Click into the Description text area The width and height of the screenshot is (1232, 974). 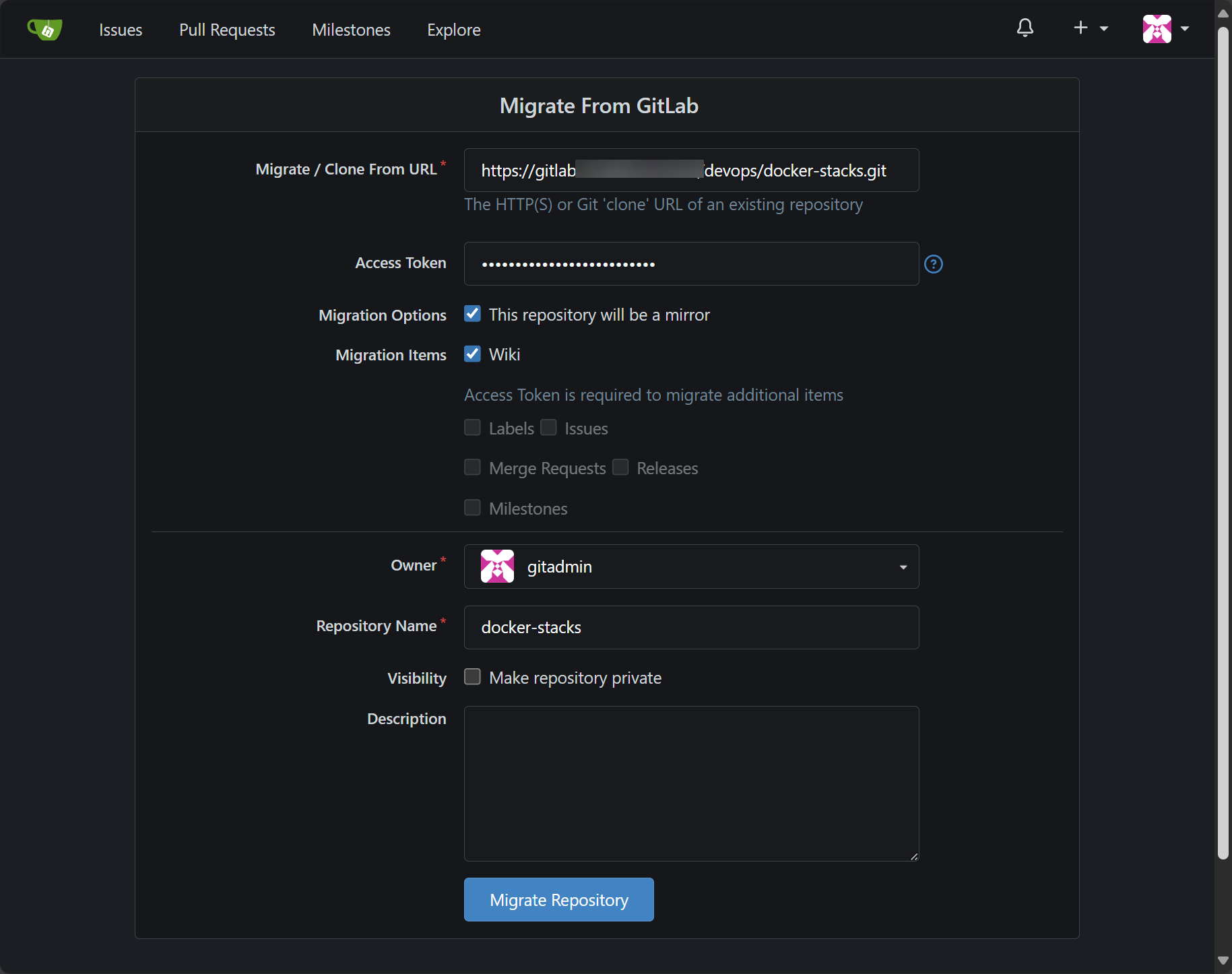click(691, 783)
